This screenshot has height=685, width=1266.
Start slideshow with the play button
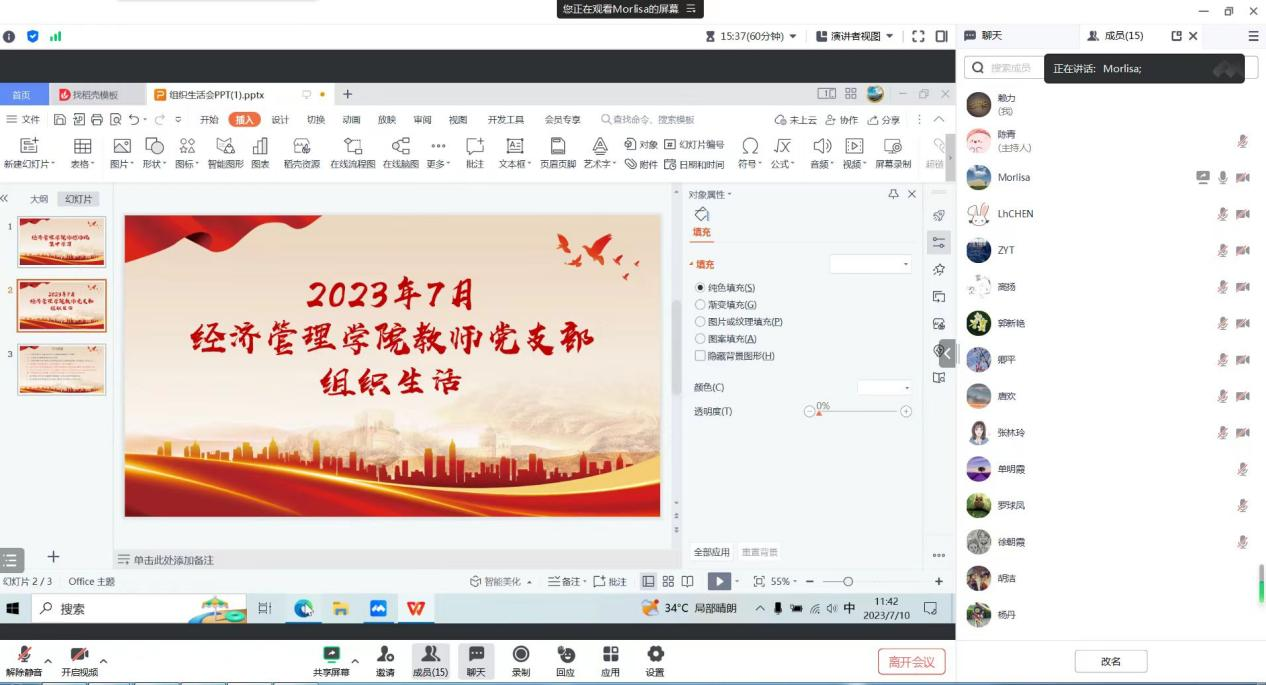[719, 581]
